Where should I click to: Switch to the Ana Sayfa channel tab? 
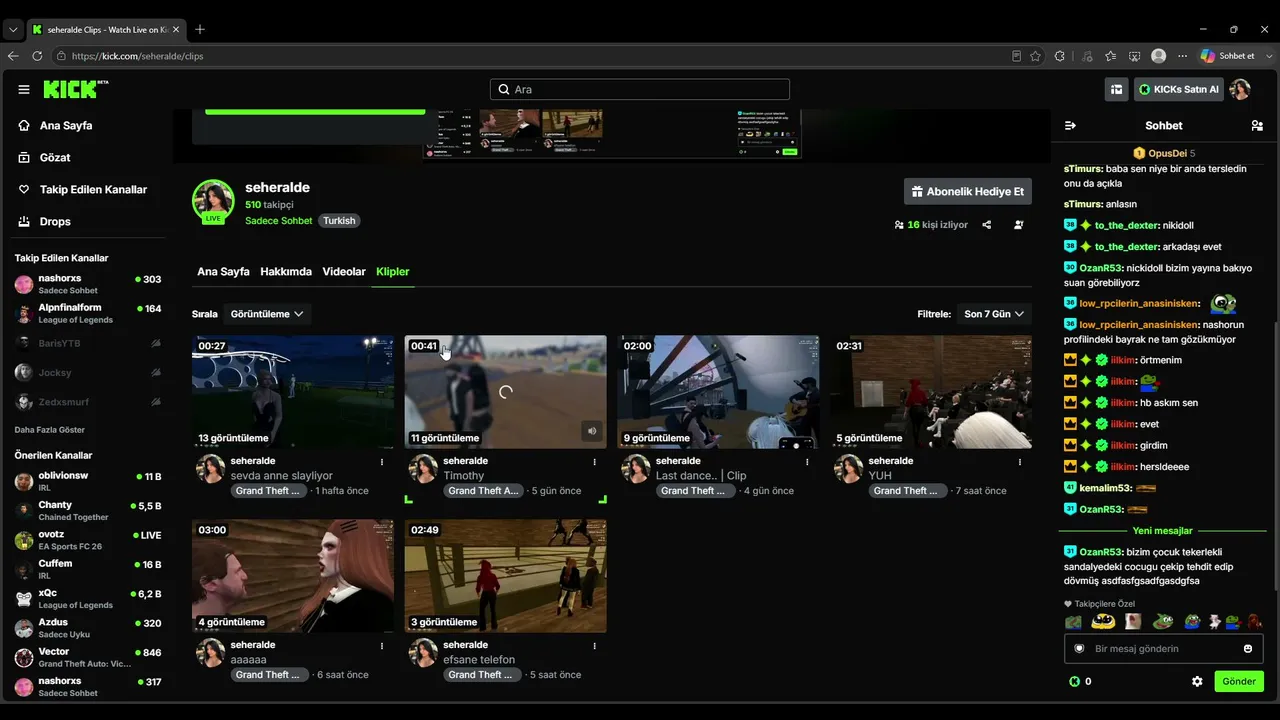coord(223,272)
